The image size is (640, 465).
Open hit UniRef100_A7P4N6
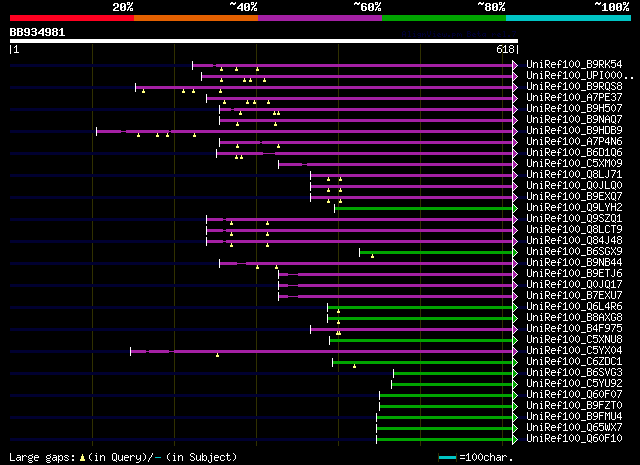(574, 142)
